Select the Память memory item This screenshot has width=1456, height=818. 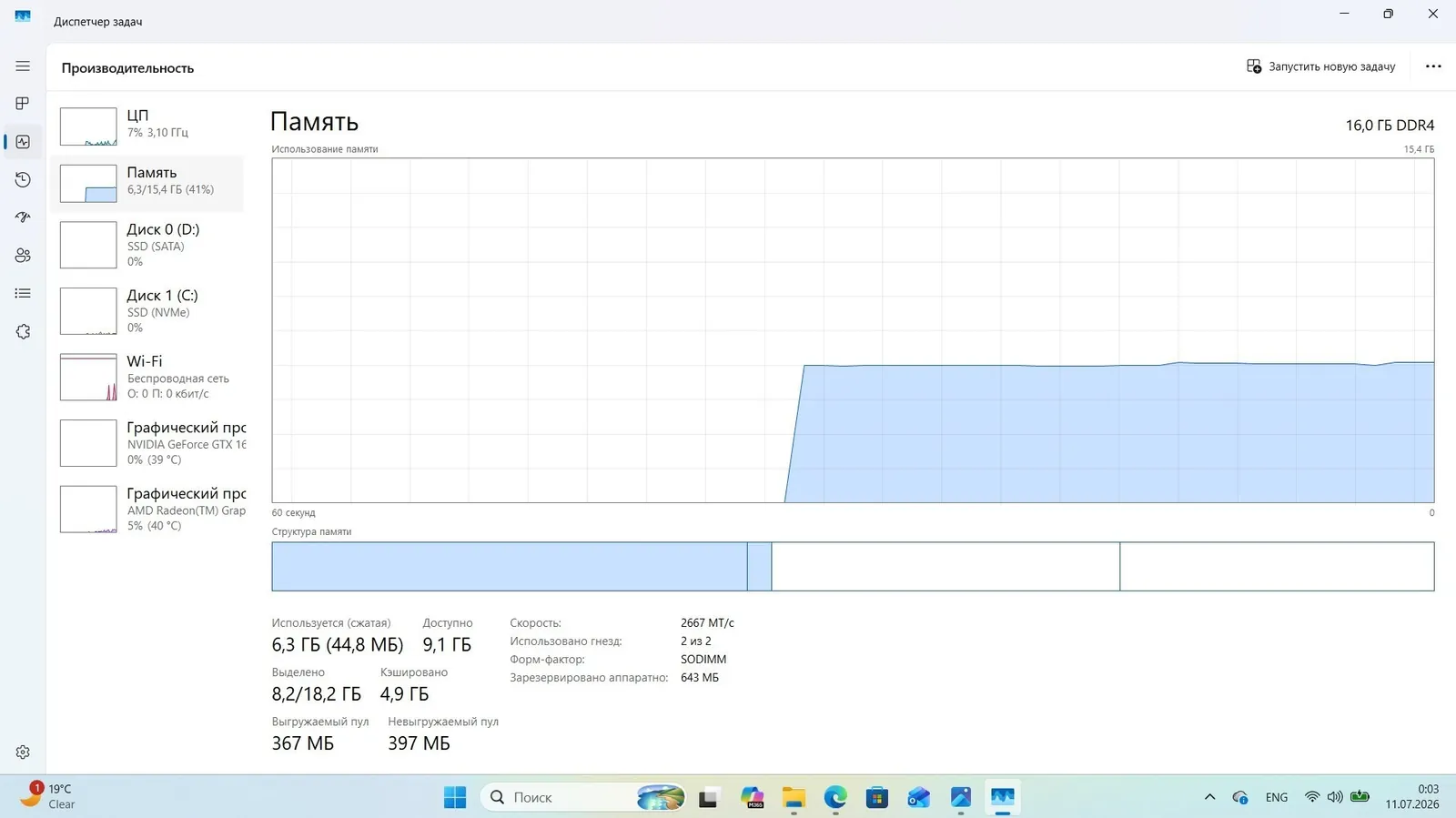tap(147, 183)
